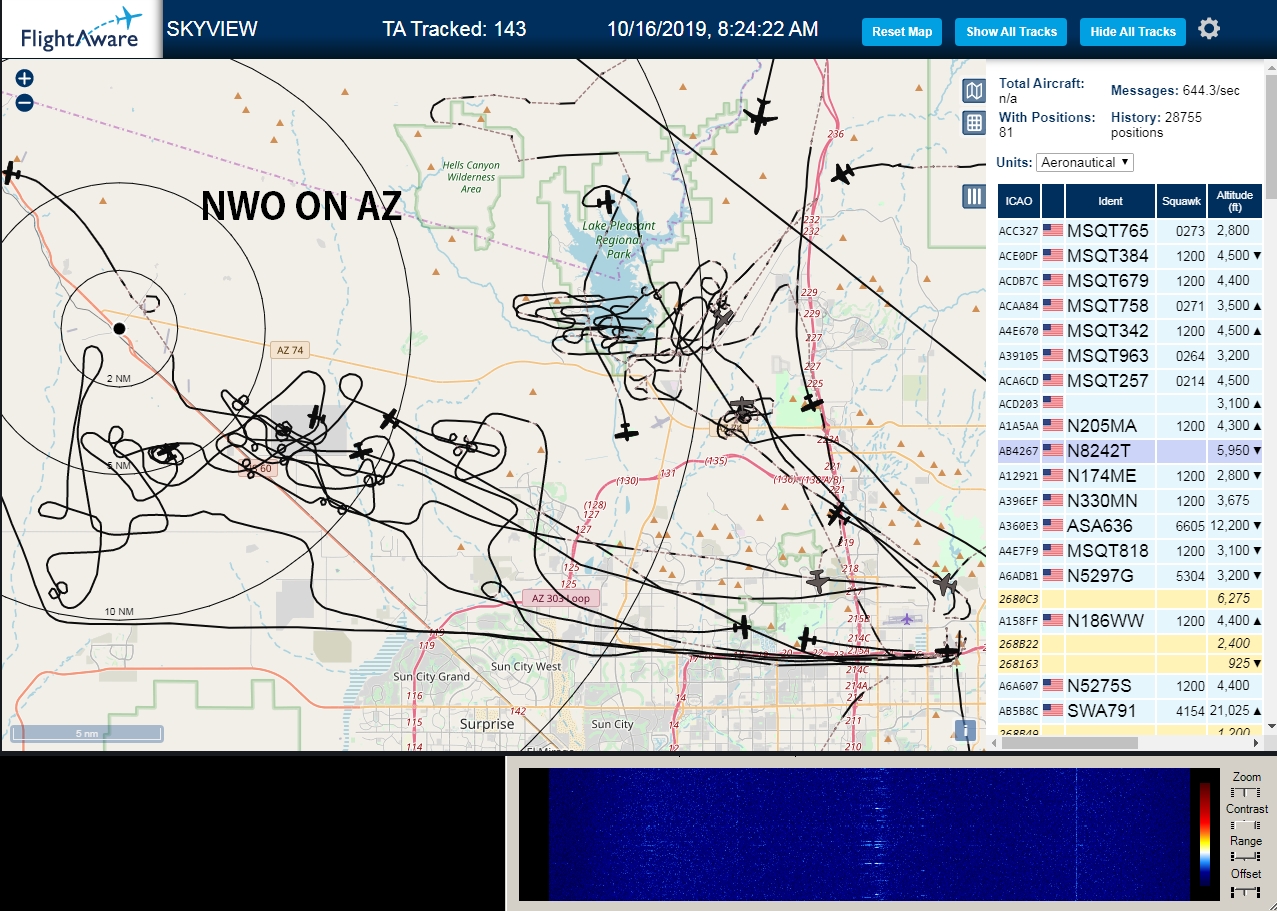Zoom out the map with minus

coord(25,102)
